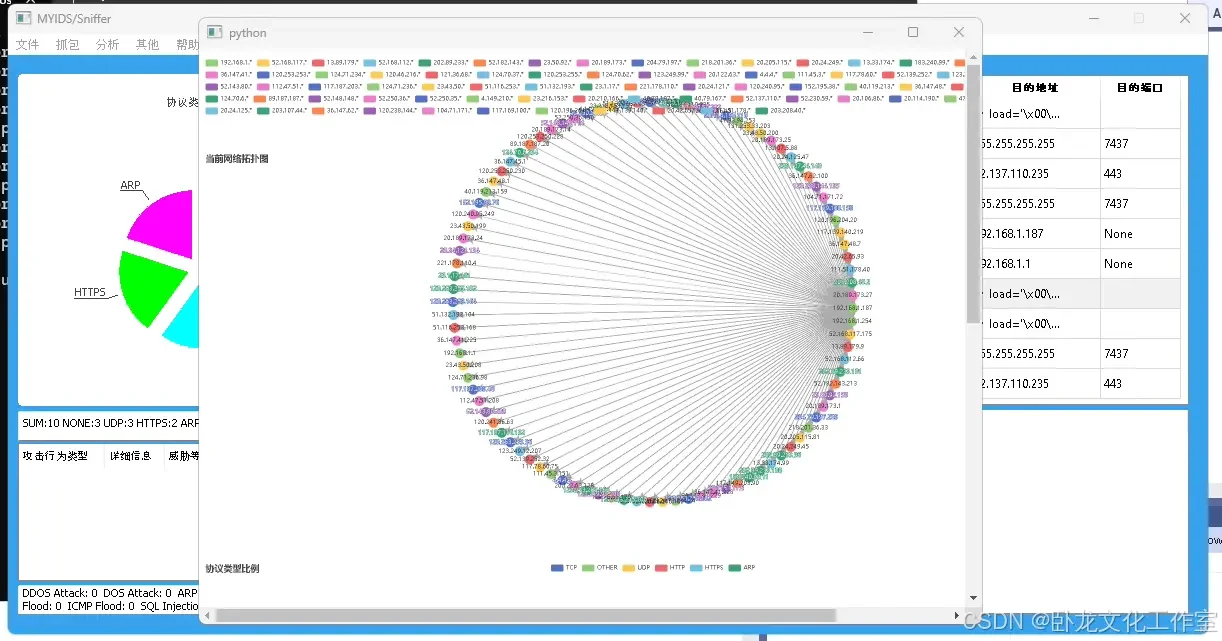Toggle the ARP series in protocol legend
Viewport: 1222px width, 641px height.
[742, 567]
